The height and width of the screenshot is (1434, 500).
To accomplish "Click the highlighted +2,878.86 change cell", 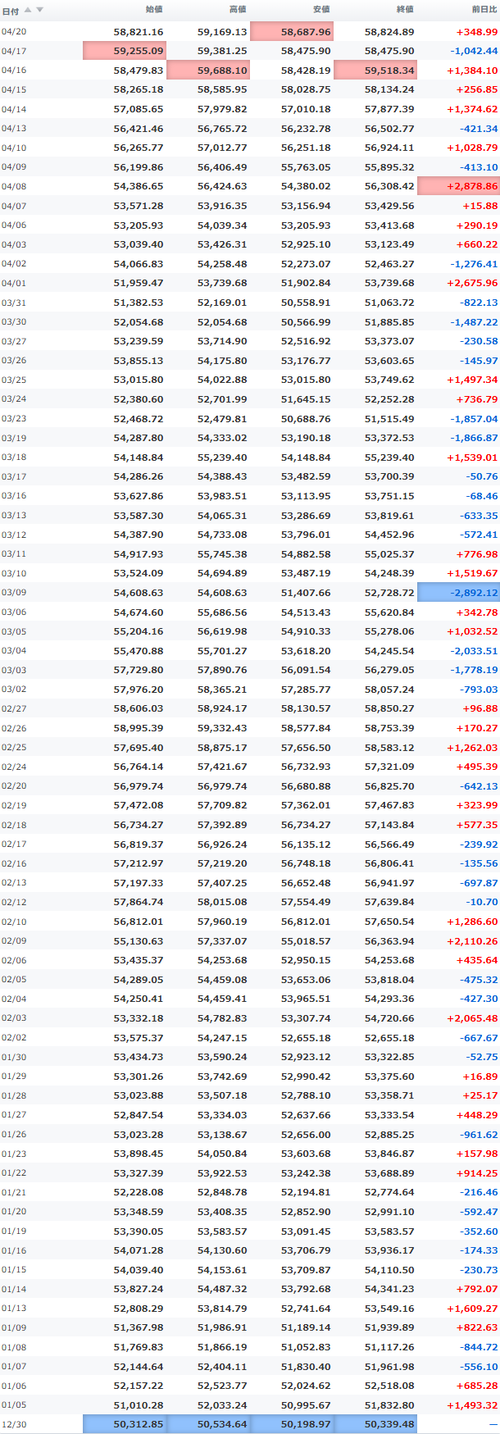I will tap(459, 185).
